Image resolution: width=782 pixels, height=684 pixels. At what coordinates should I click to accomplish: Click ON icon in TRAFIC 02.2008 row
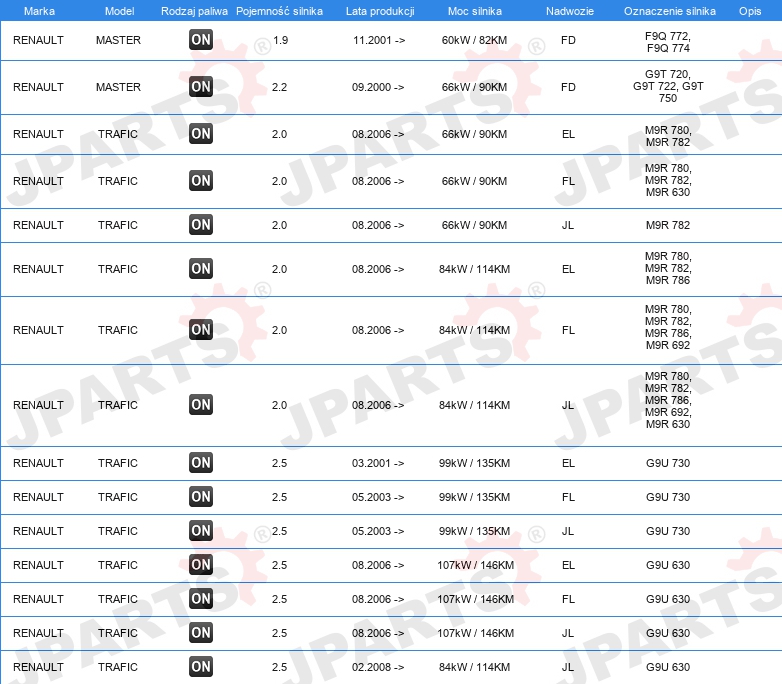click(x=201, y=666)
